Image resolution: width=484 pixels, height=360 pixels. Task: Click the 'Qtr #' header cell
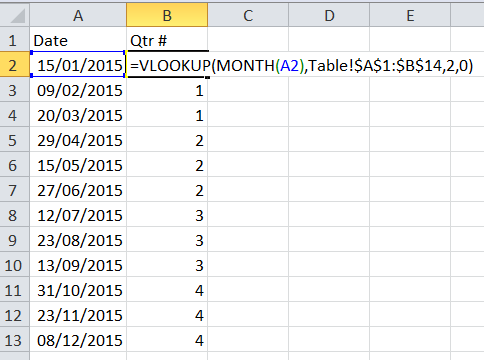click(167, 40)
